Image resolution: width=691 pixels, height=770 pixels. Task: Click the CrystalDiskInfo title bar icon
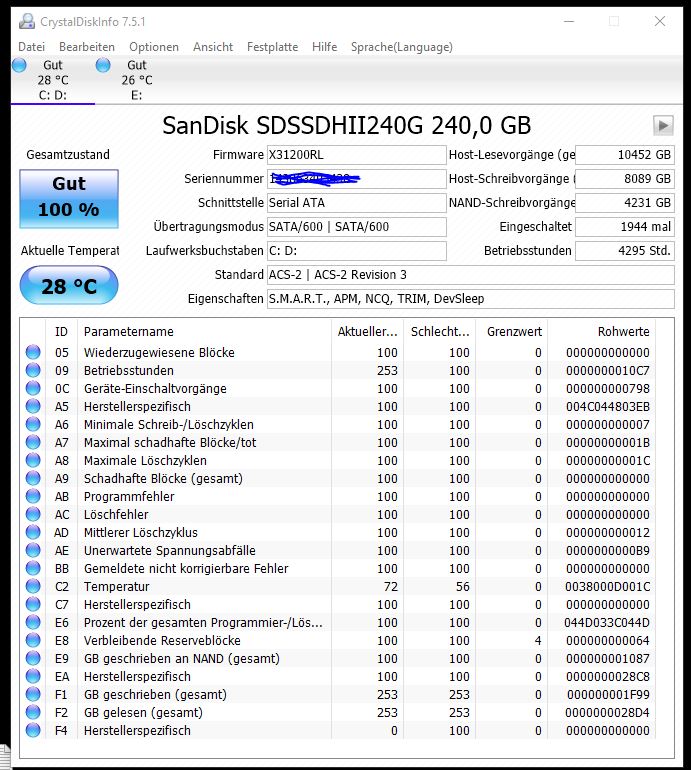click(27, 22)
